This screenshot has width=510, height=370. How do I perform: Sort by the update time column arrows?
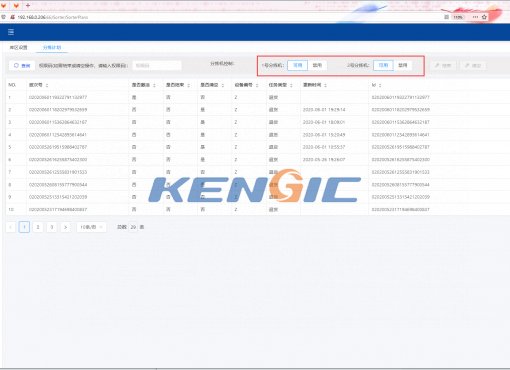325,85
